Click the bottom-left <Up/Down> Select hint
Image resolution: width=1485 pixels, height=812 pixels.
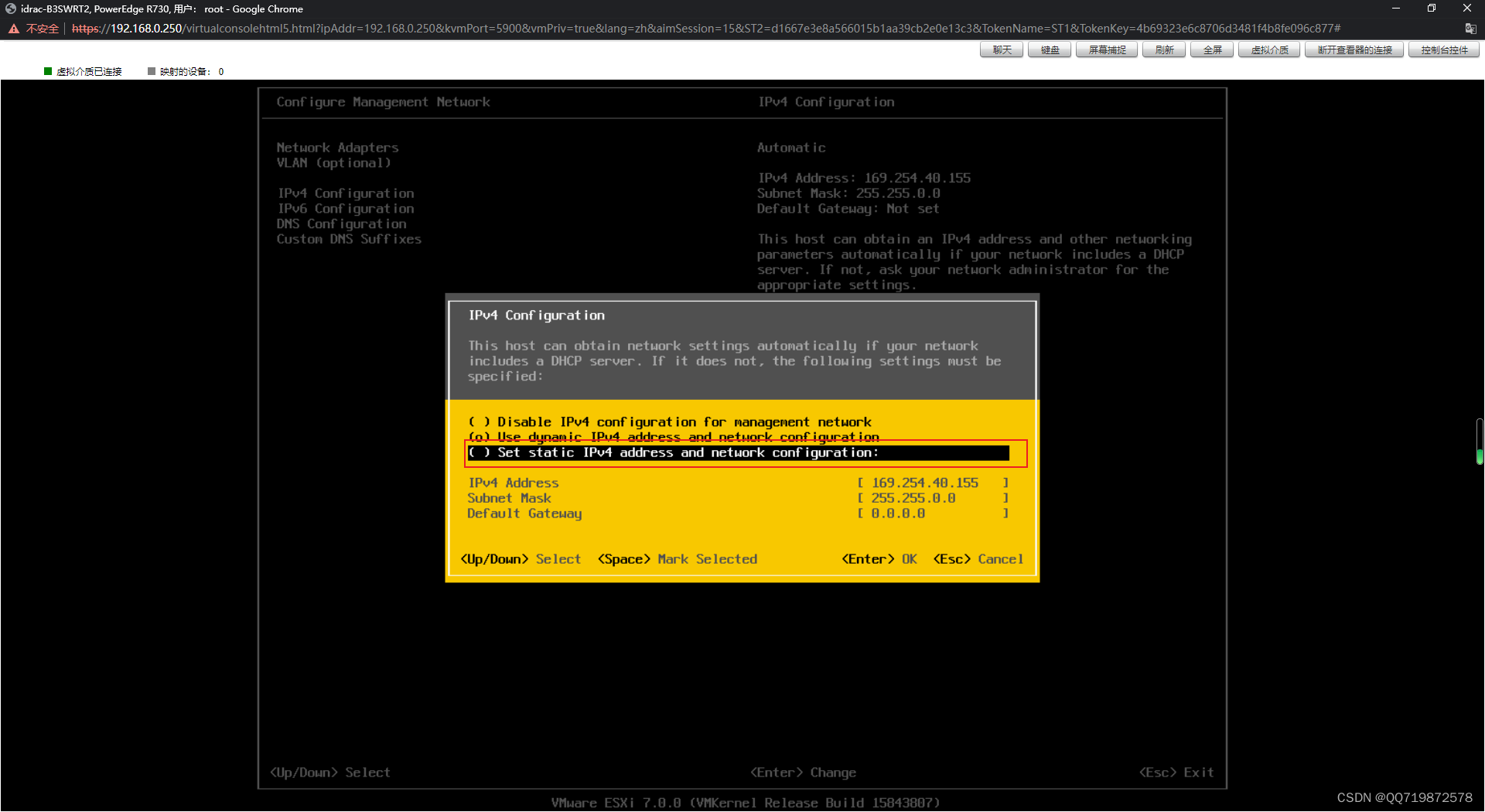[330, 773]
